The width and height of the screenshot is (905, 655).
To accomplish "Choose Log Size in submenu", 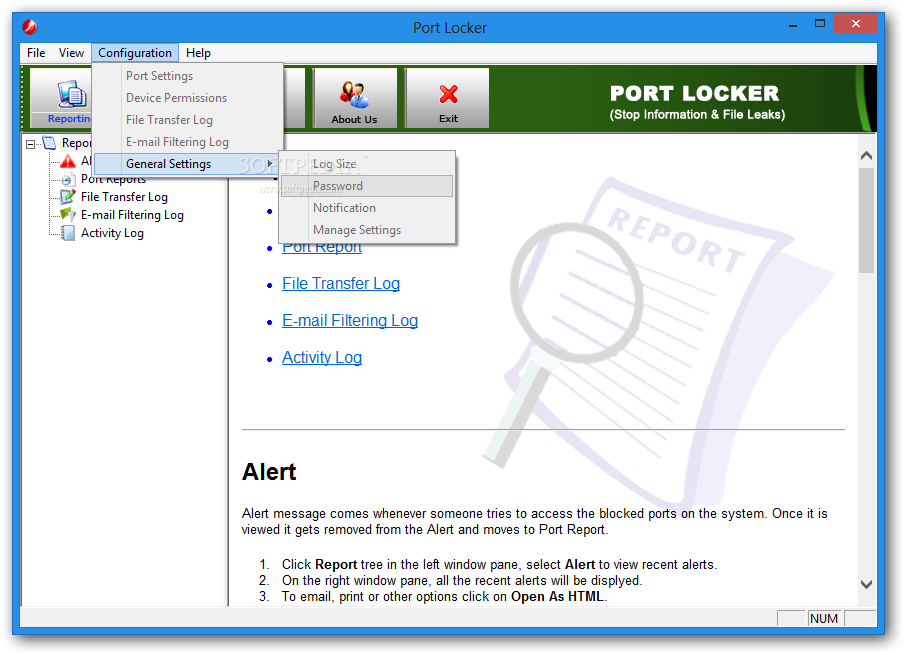I will pyautogui.click(x=367, y=164).
